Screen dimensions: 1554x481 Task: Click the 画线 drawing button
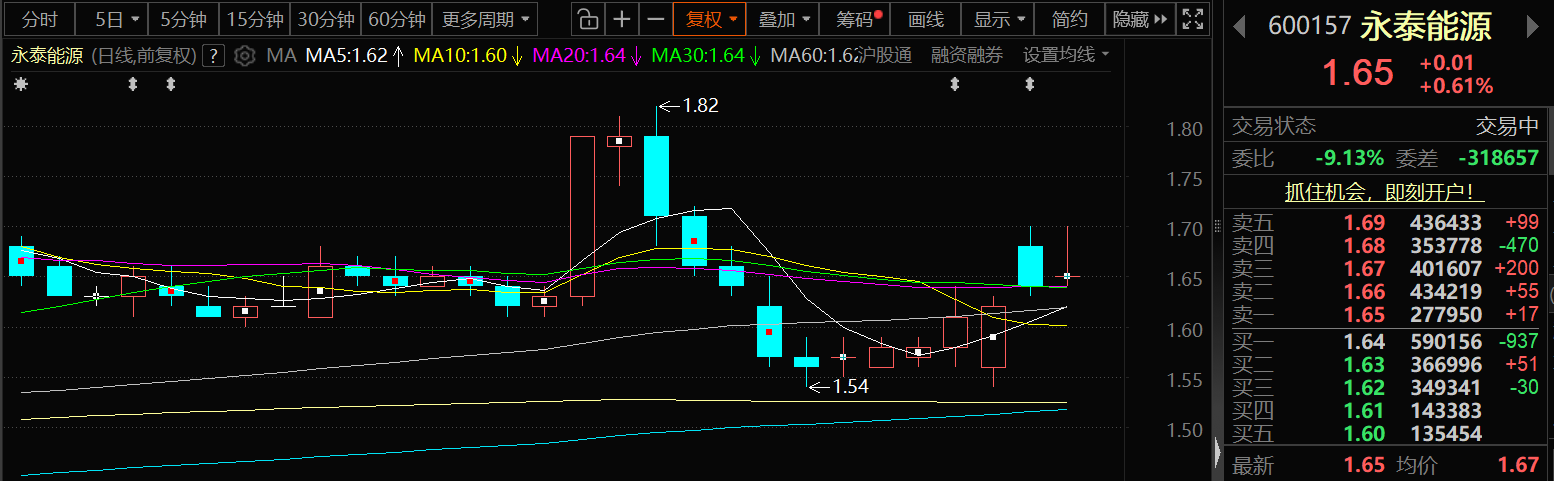pos(925,19)
